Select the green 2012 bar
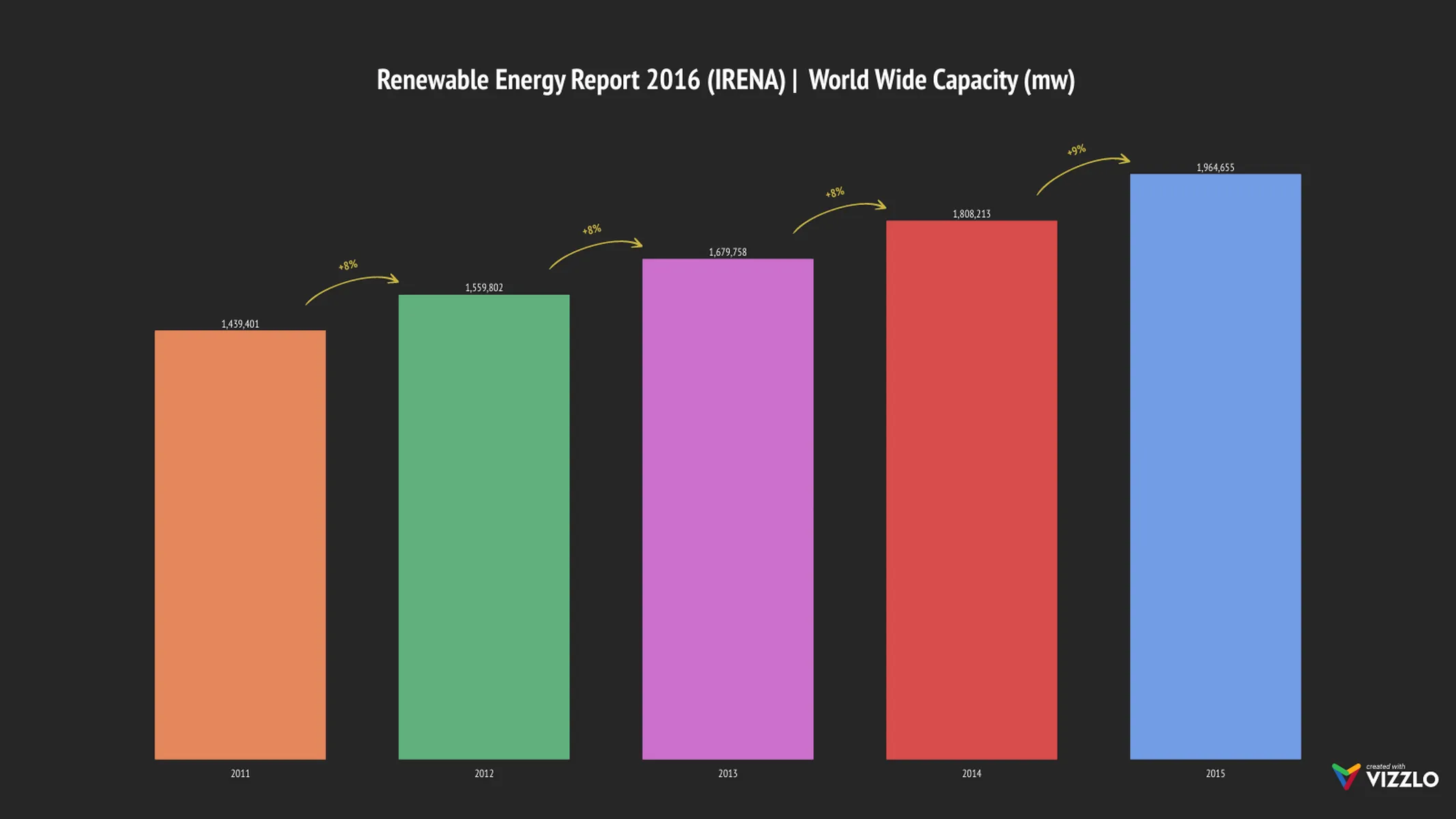 (485, 526)
